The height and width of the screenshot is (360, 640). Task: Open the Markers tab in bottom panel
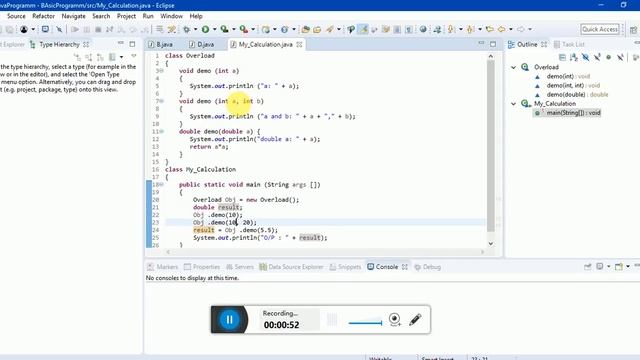click(162, 267)
